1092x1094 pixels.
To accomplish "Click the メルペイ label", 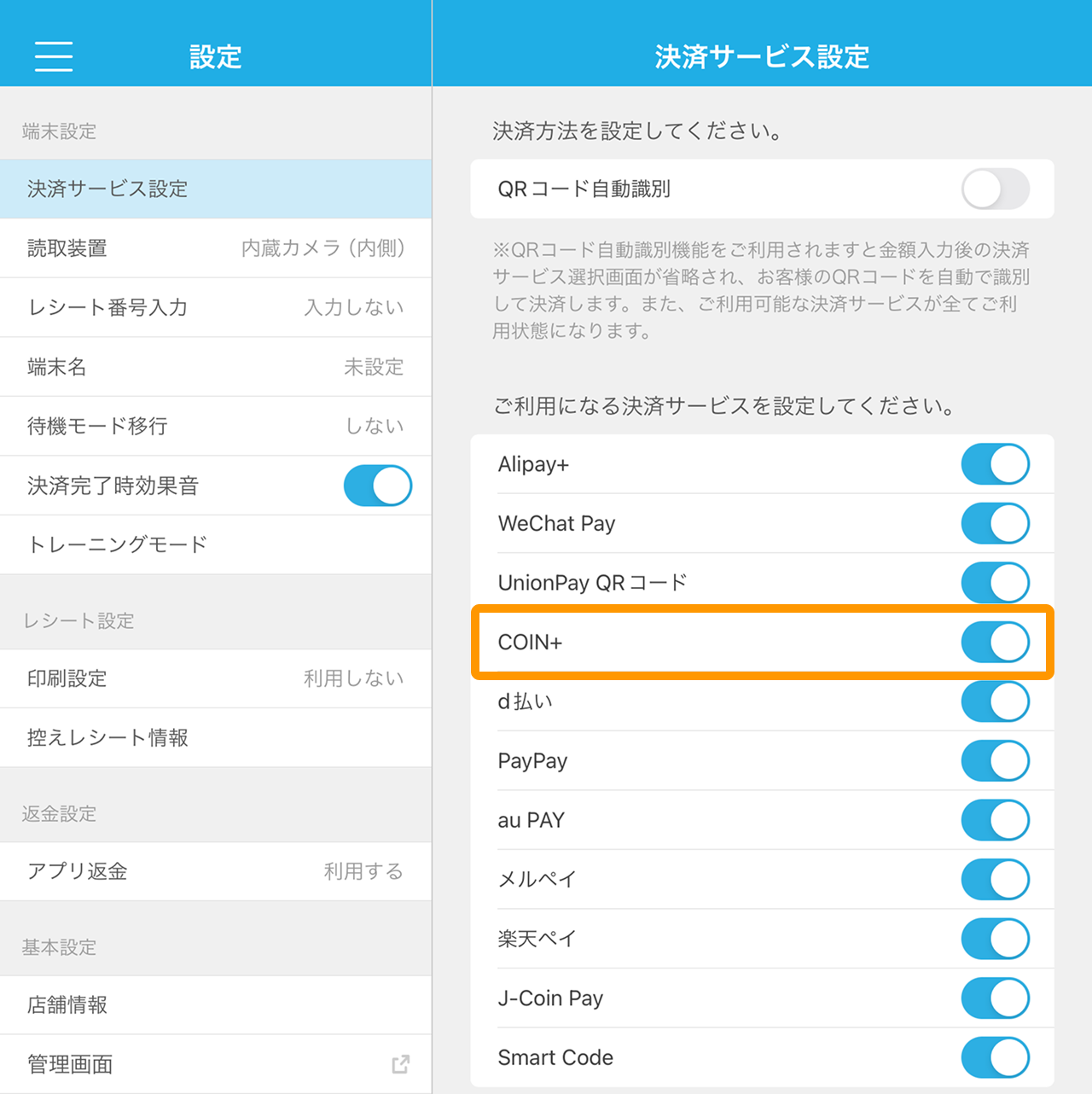I will pos(537,879).
